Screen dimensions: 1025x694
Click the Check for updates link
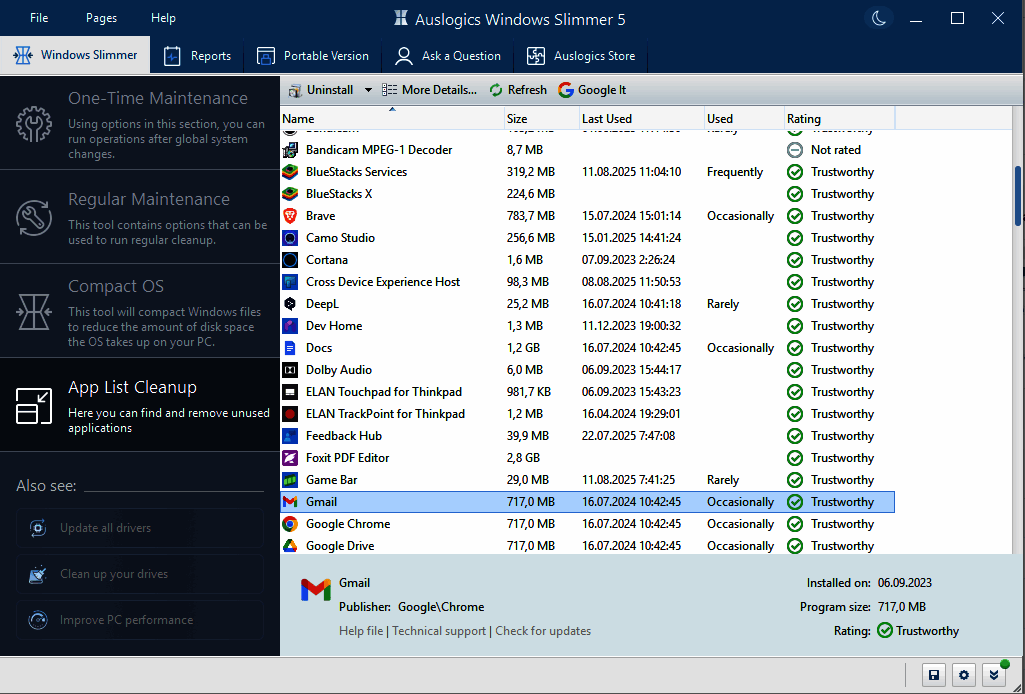543,631
